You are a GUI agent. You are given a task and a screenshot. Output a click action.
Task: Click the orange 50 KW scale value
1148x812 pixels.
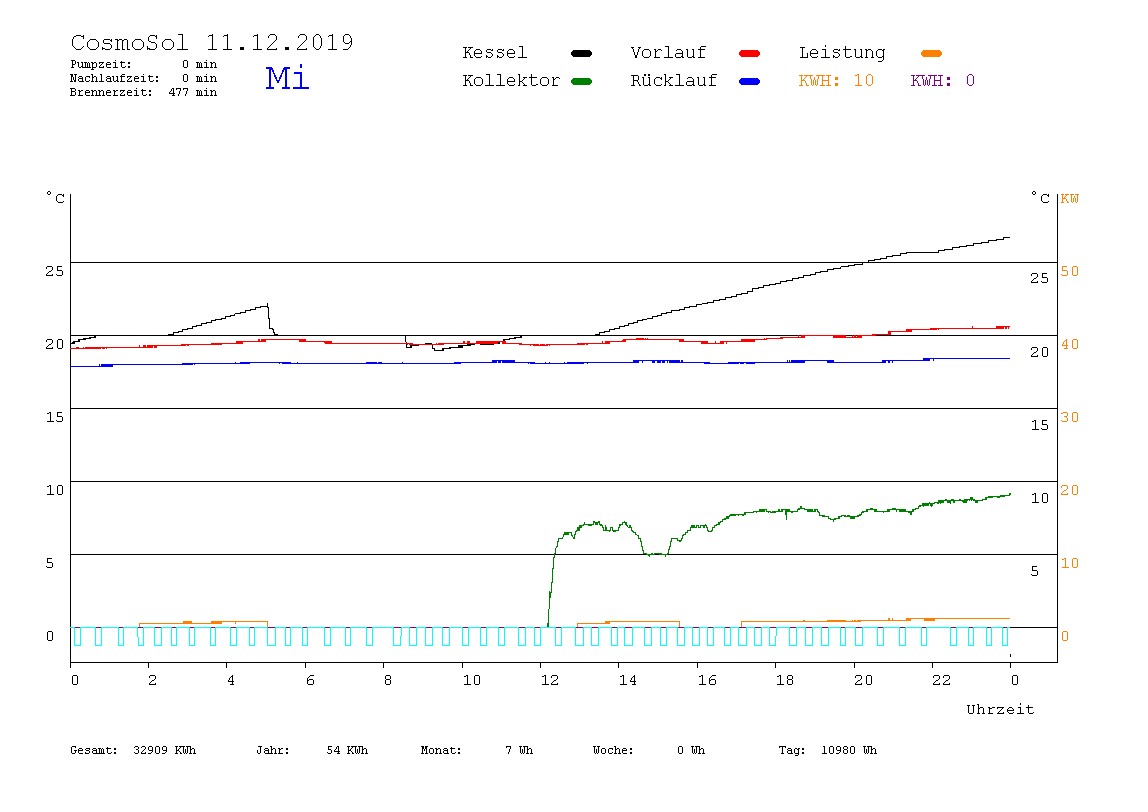coord(1070,272)
